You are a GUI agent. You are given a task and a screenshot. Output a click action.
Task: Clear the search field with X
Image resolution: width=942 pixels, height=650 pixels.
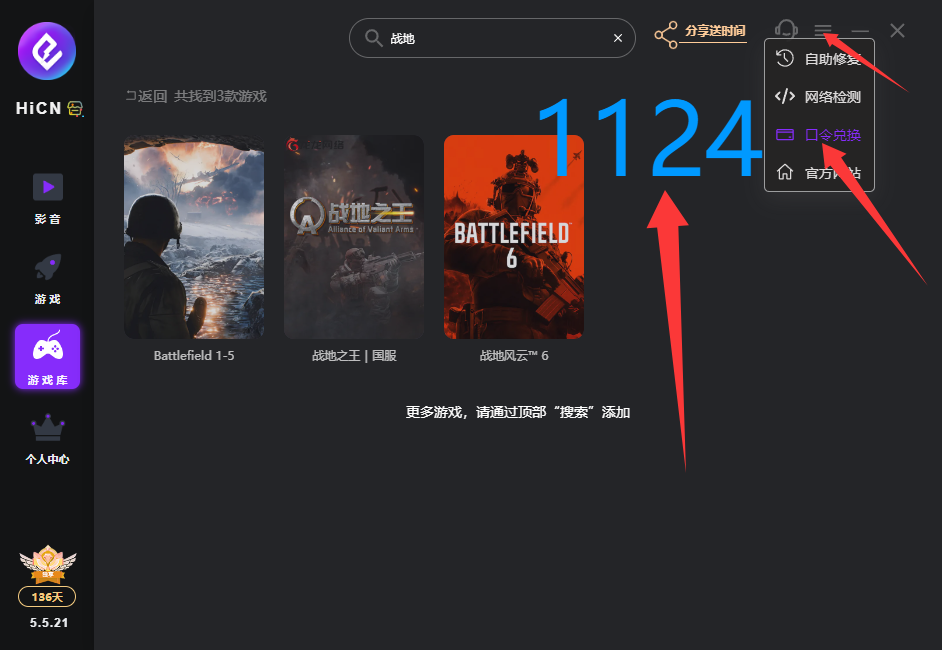pyautogui.click(x=618, y=38)
